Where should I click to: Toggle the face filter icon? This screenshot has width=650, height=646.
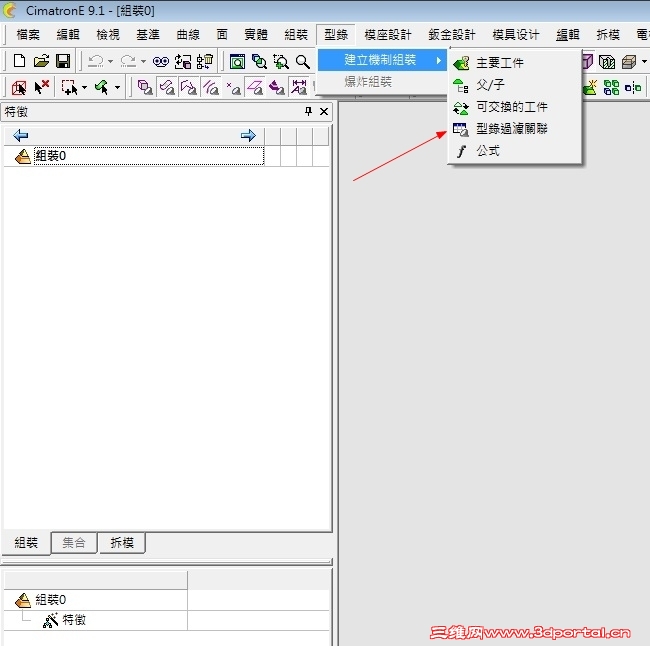click(167, 87)
